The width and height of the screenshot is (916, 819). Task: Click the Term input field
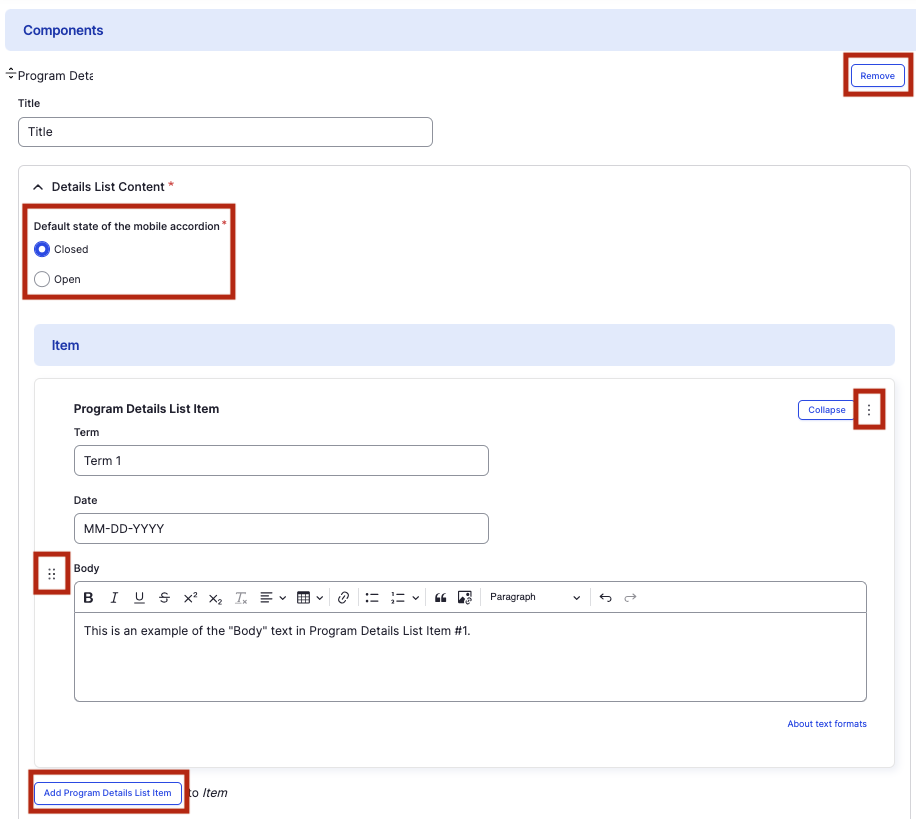281,461
